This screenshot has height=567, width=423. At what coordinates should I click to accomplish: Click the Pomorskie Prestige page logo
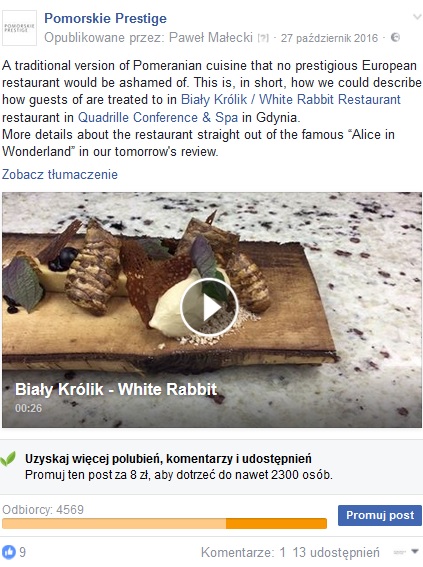tap(20, 28)
